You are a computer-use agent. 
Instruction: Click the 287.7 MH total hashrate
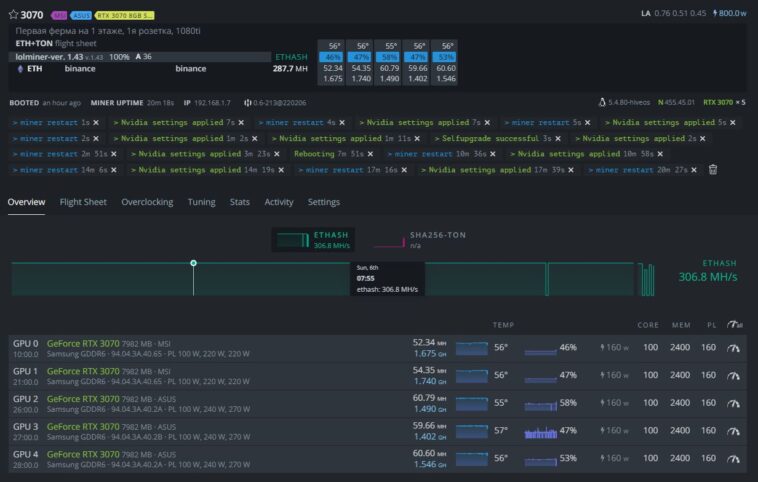pos(290,69)
